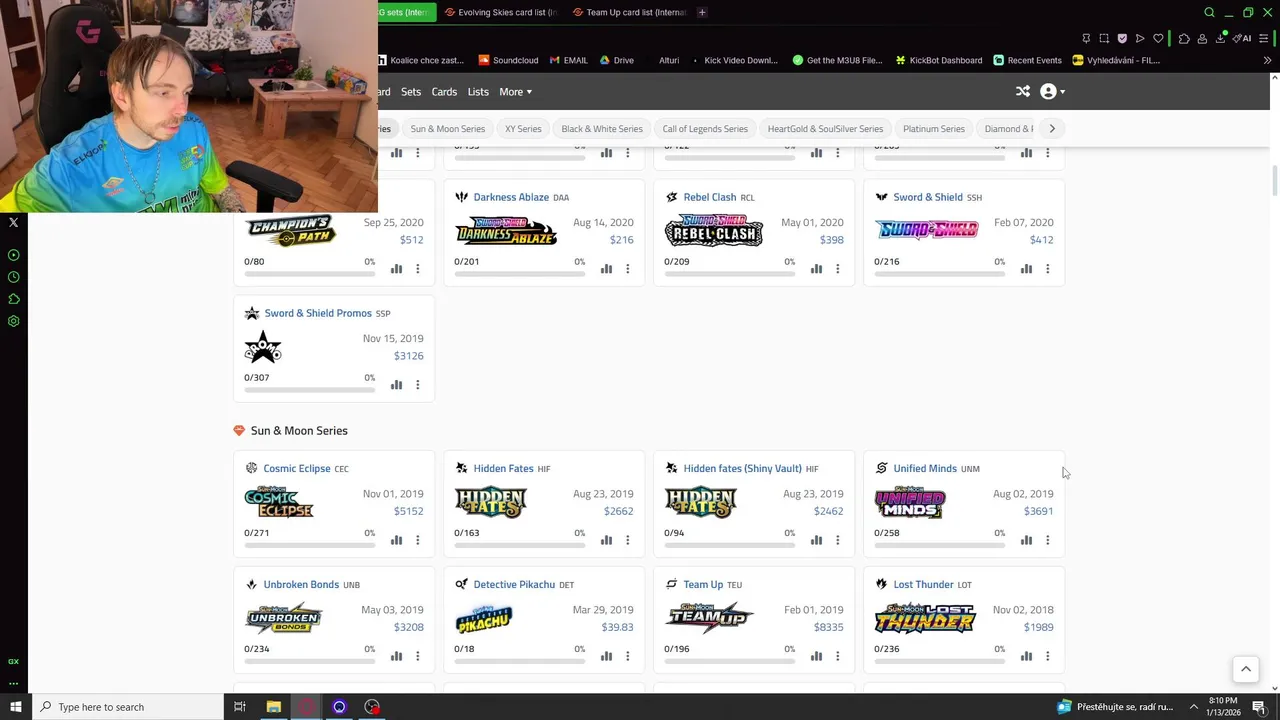Open the browser search icon
The image size is (1280, 720).
point(1209,12)
